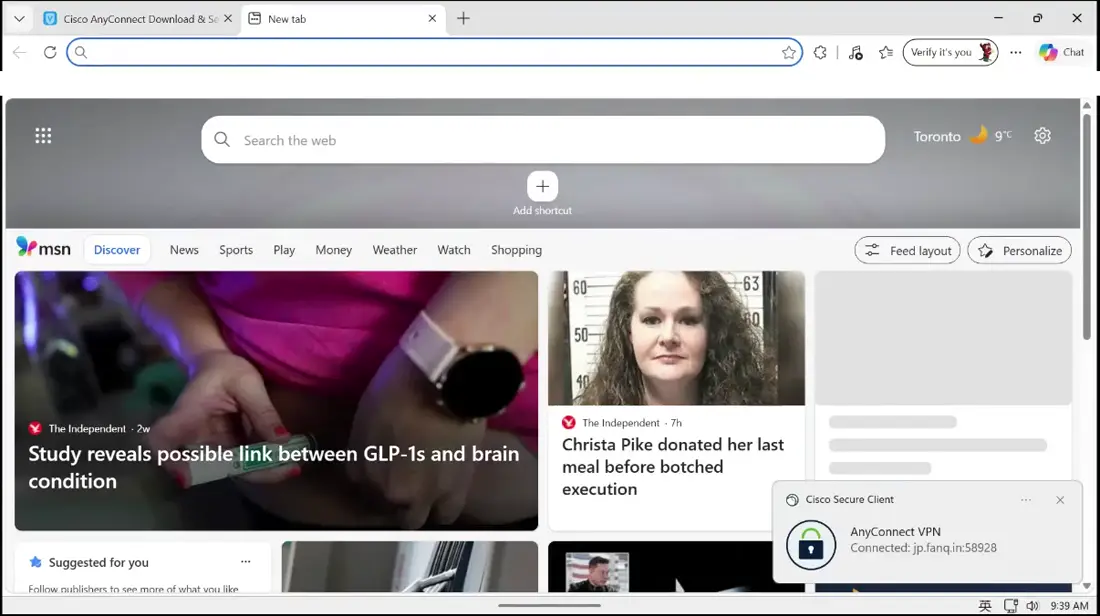Select the Money feed tab
Screen dimensions: 1100x616
333,250
